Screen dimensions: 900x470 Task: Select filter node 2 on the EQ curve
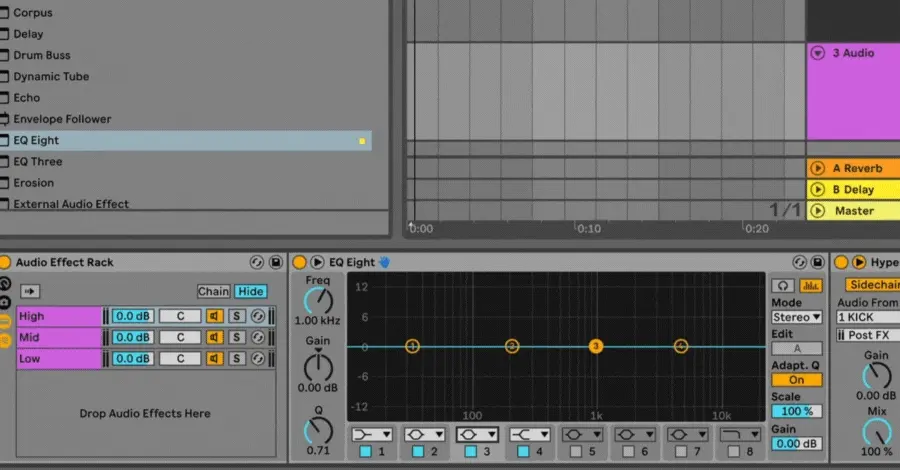pos(512,346)
